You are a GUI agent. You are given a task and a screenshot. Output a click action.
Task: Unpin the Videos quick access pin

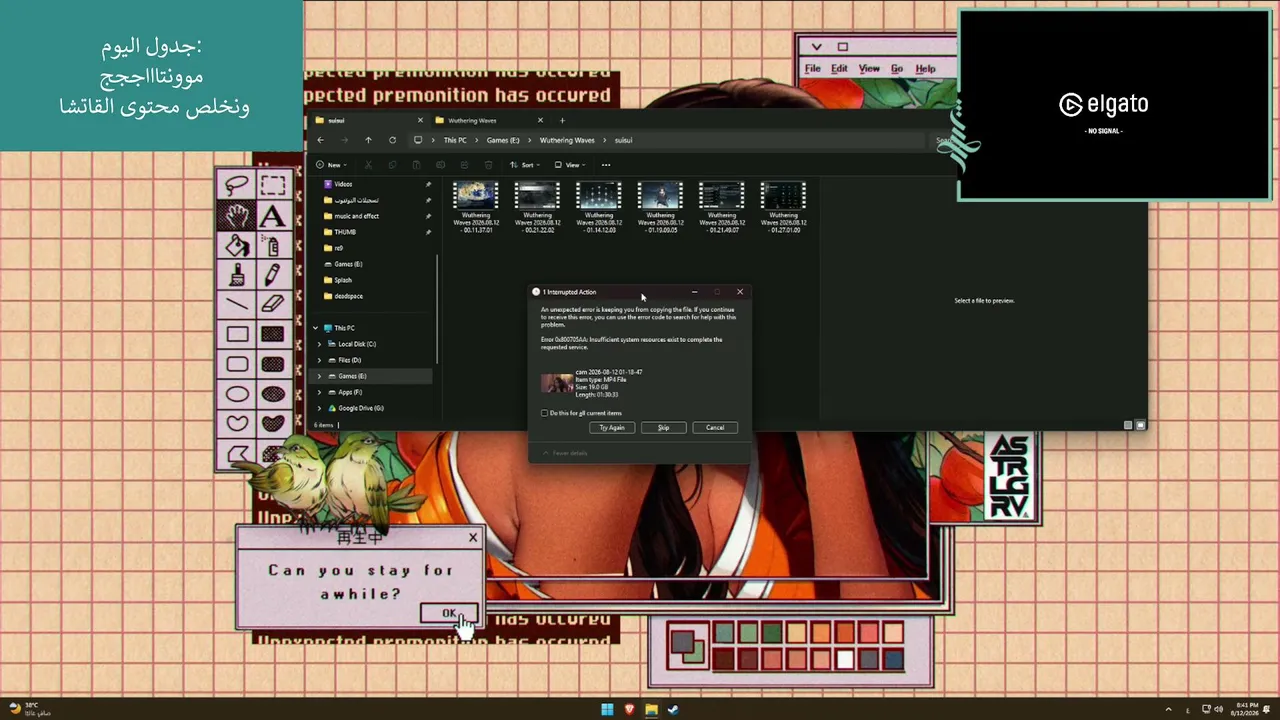click(428, 184)
